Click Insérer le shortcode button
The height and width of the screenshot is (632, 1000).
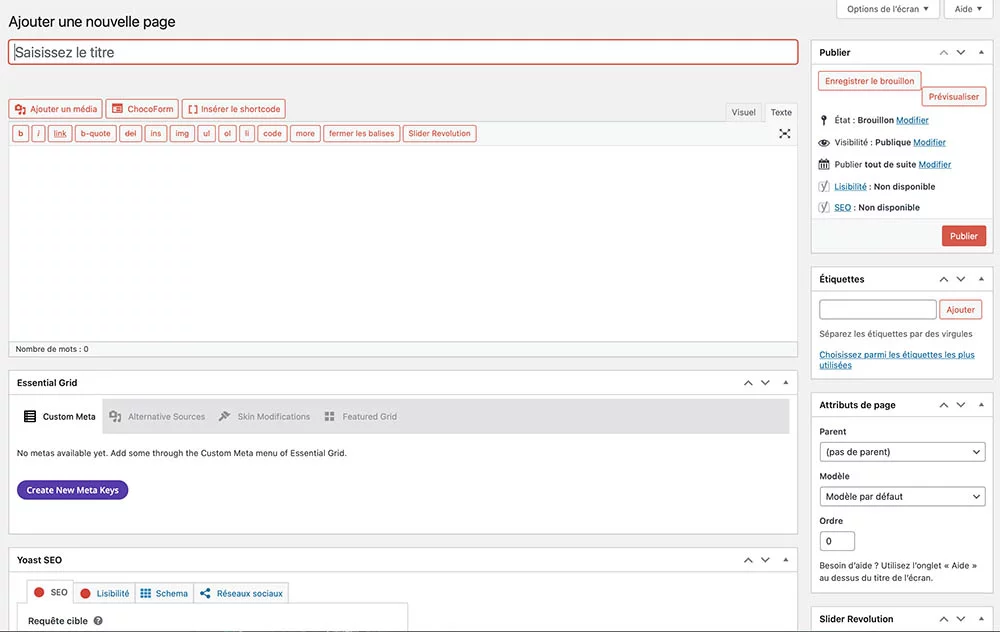pyautogui.click(x=233, y=109)
